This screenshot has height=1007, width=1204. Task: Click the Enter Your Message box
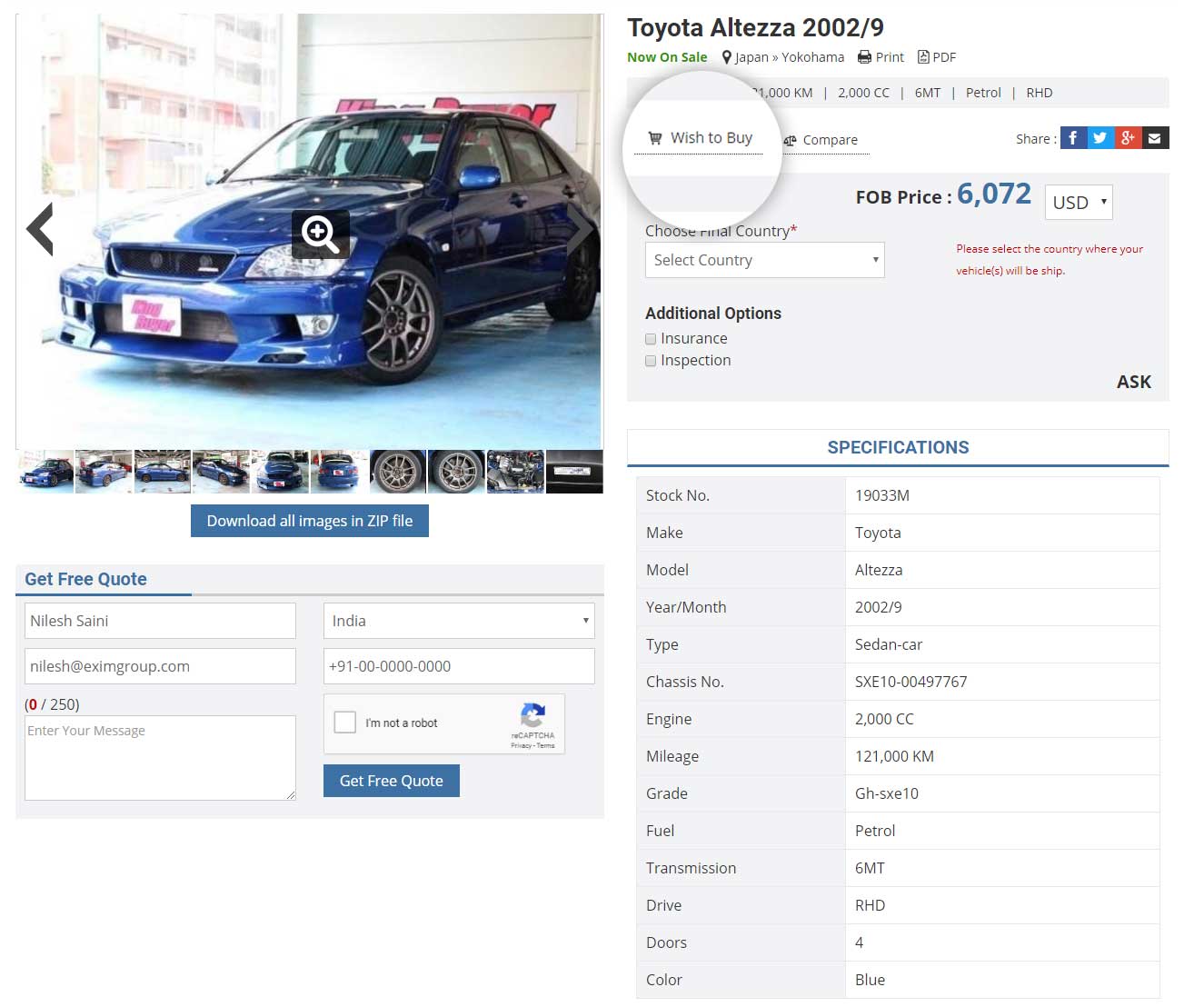pos(160,758)
